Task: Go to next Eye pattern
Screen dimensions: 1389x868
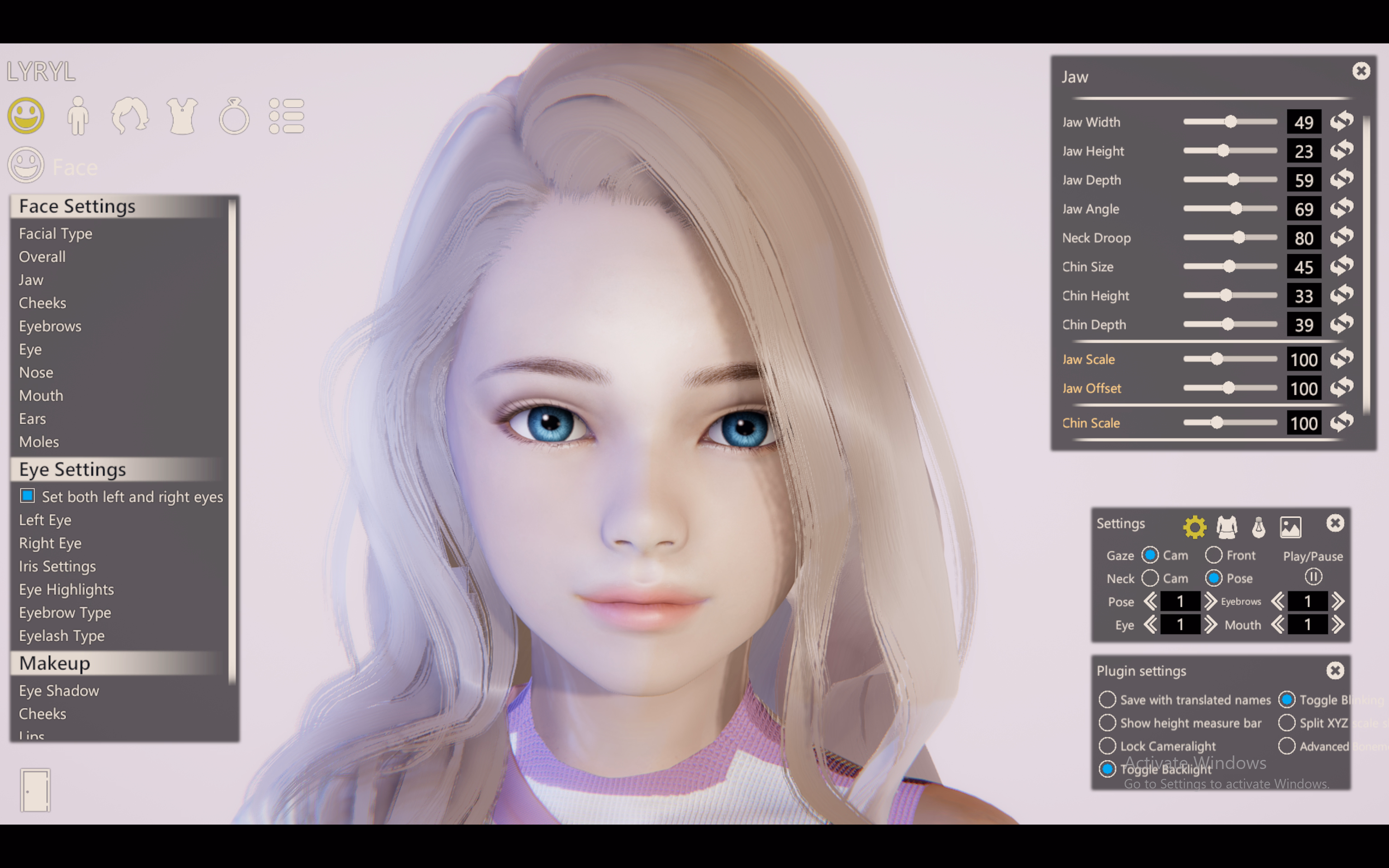Action: click(x=1210, y=624)
